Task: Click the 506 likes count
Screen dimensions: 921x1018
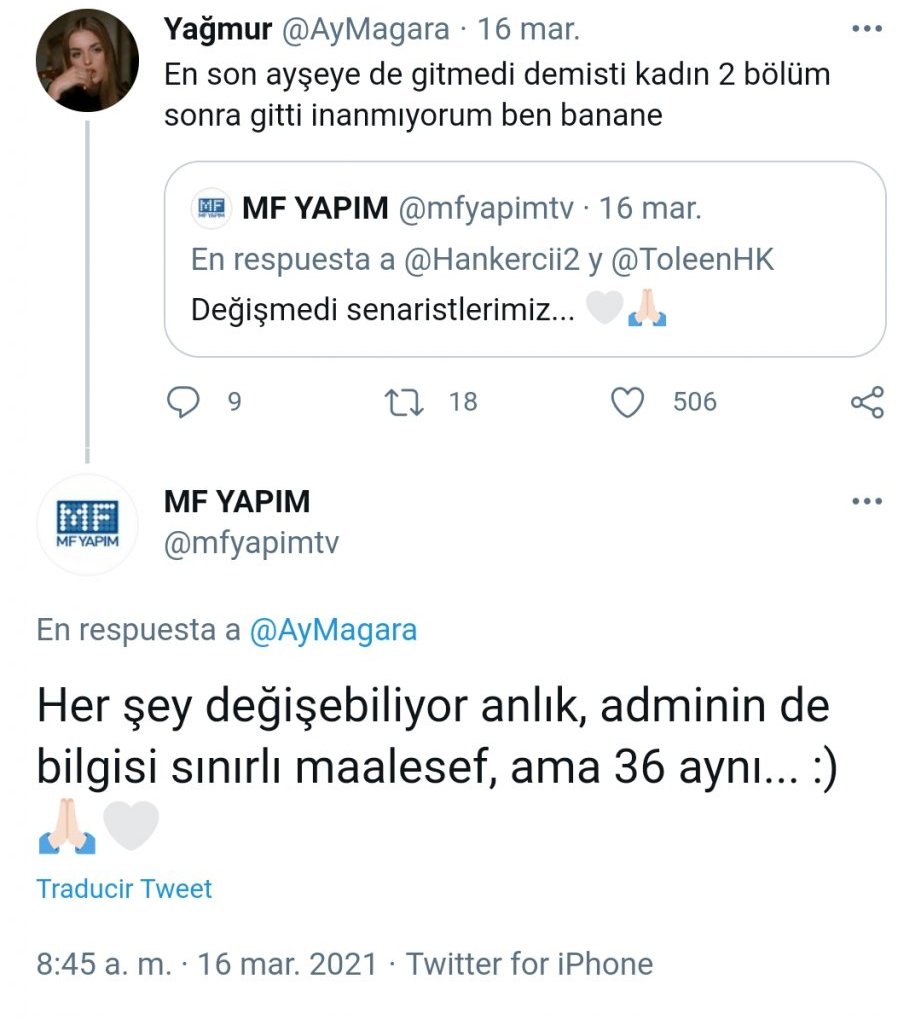Action: click(694, 402)
